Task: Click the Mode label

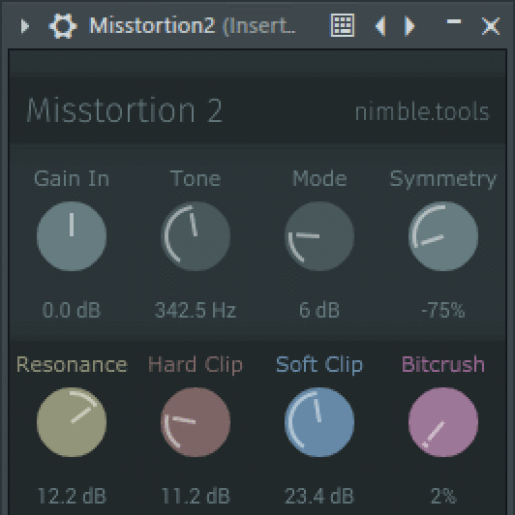Action: coord(319,179)
